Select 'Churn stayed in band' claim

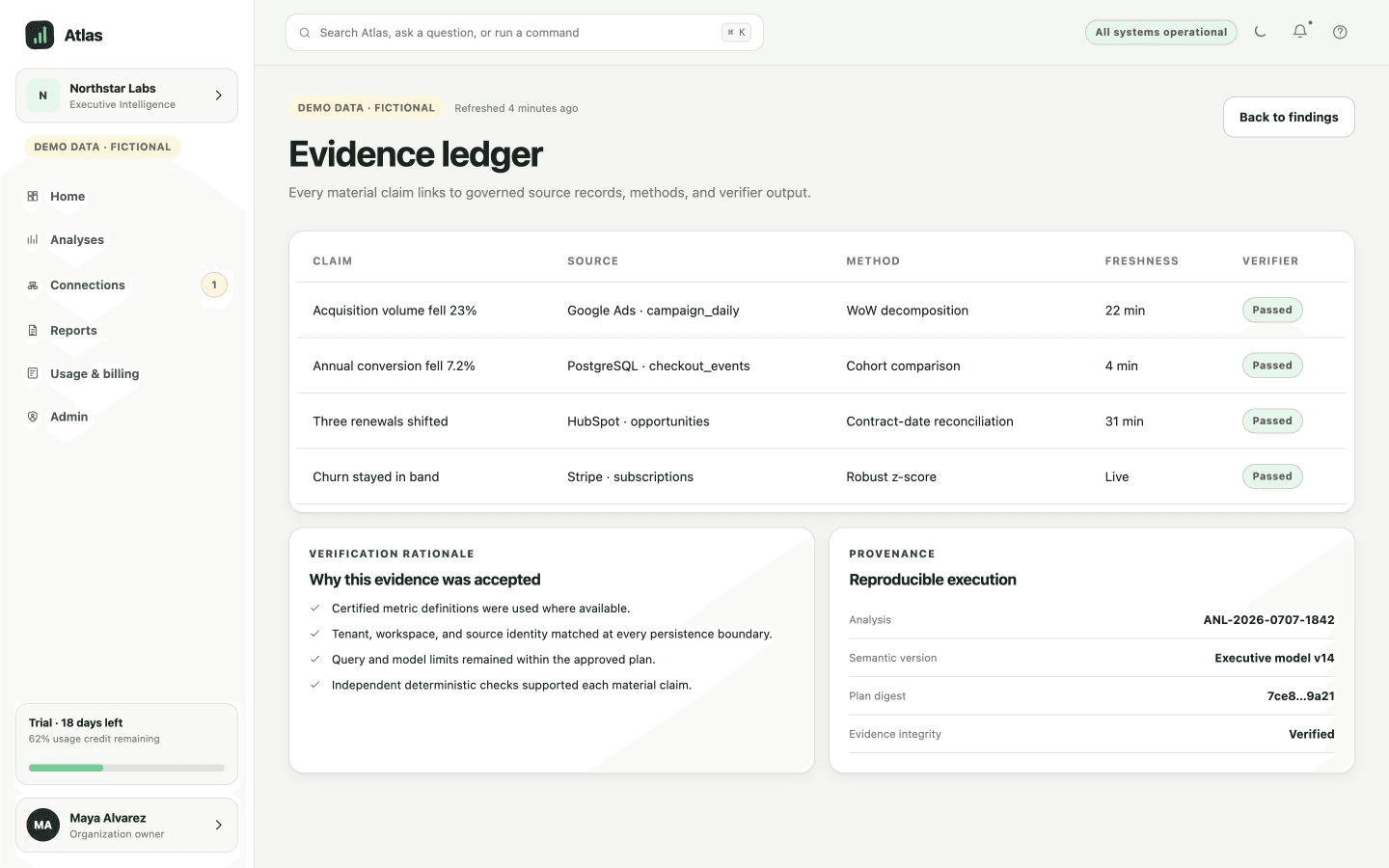(375, 476)
